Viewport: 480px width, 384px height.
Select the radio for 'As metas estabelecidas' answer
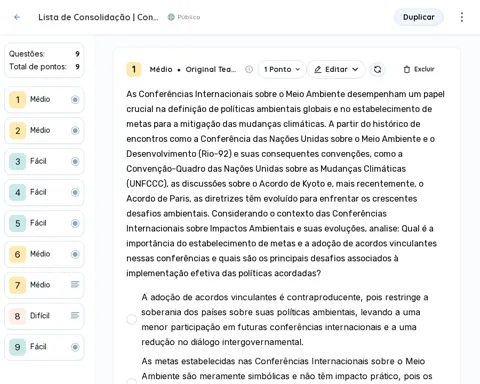coord(132,381)
